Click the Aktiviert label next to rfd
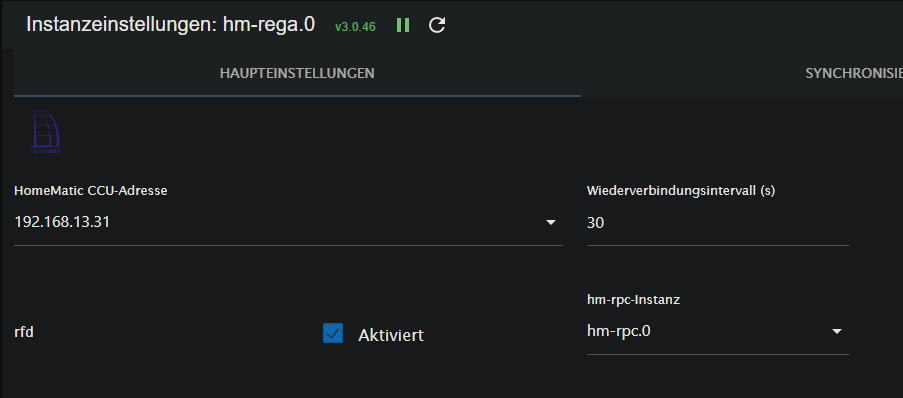 point(391,335)
